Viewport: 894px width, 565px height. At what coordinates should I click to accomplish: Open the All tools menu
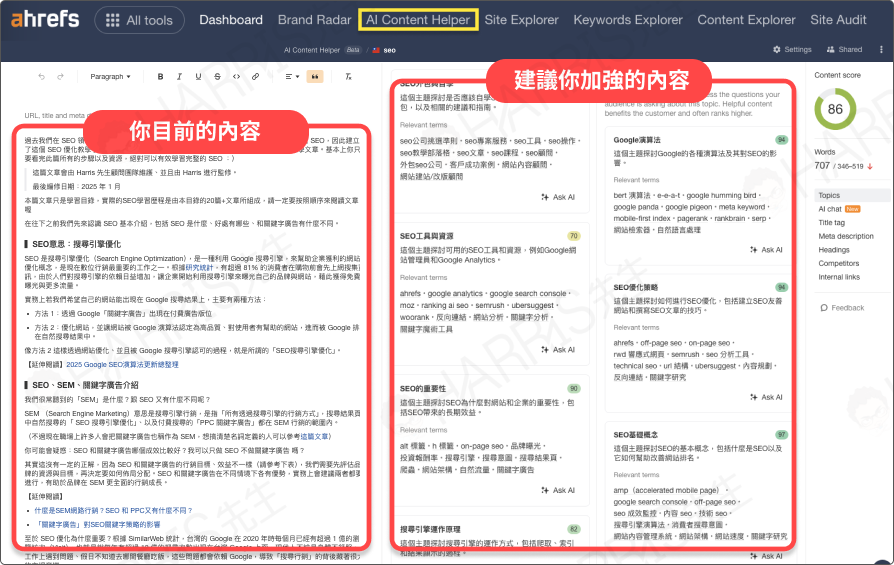coord(140,21)
